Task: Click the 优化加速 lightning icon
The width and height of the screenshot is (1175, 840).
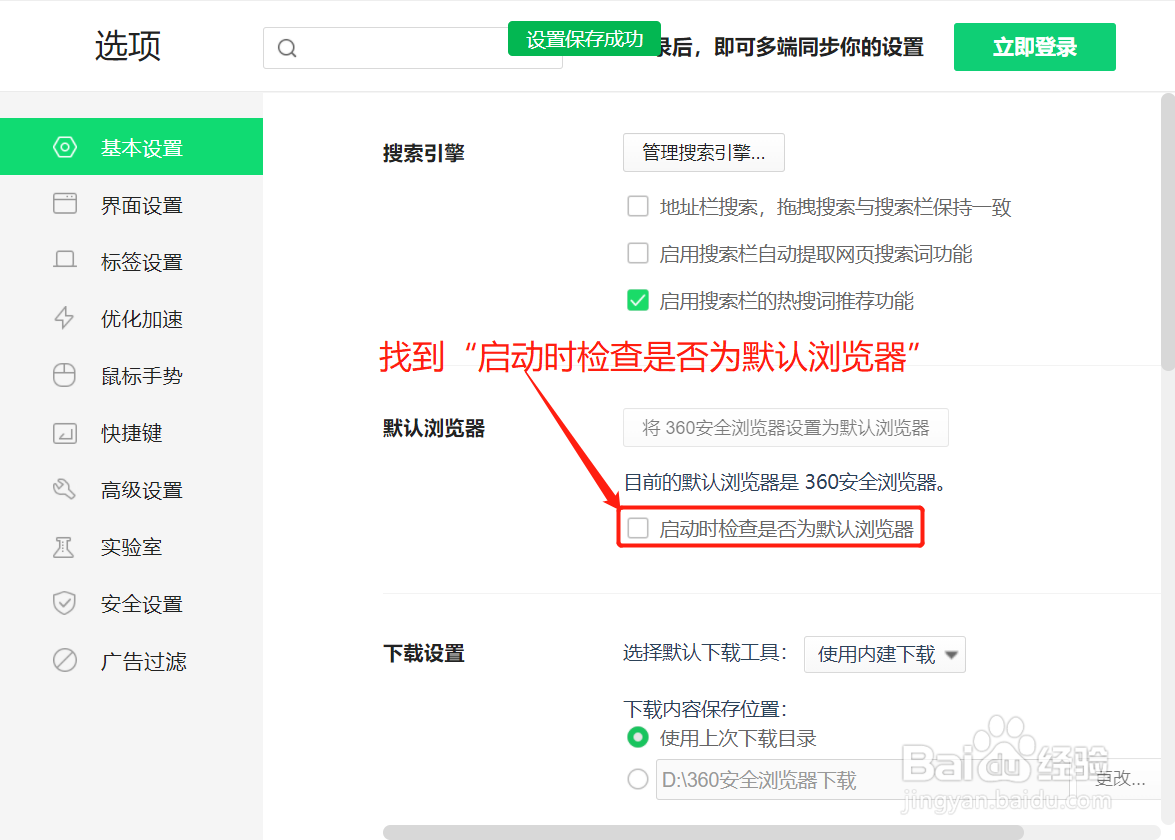Action: click(64, 318)
